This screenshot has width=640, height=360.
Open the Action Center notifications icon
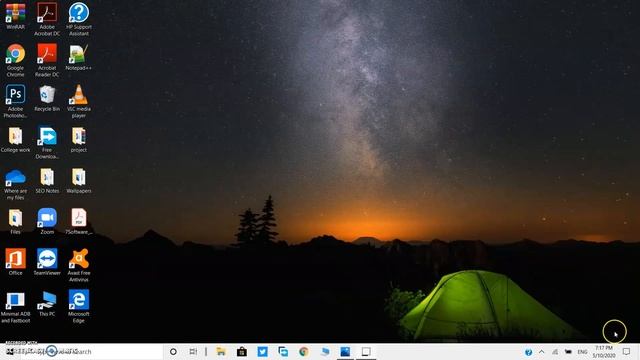click(x=627, y=351)
